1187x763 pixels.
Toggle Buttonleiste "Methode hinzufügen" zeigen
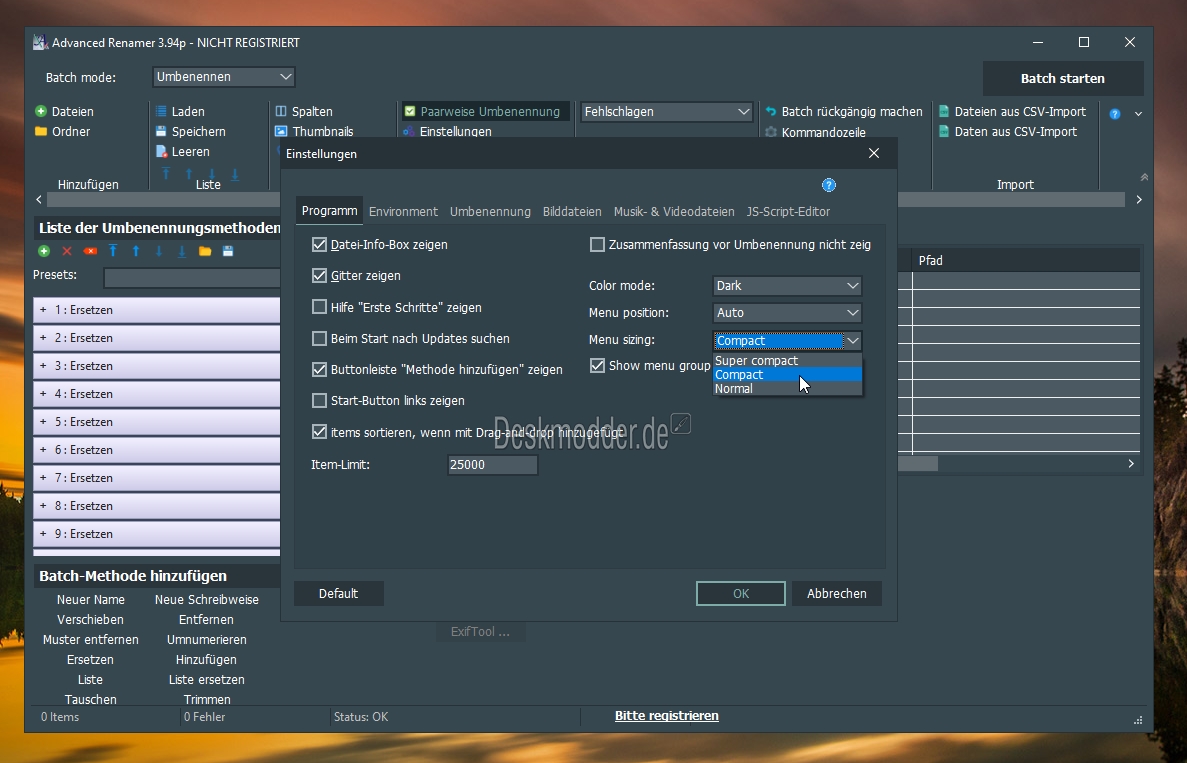click(x=319, y=369)
